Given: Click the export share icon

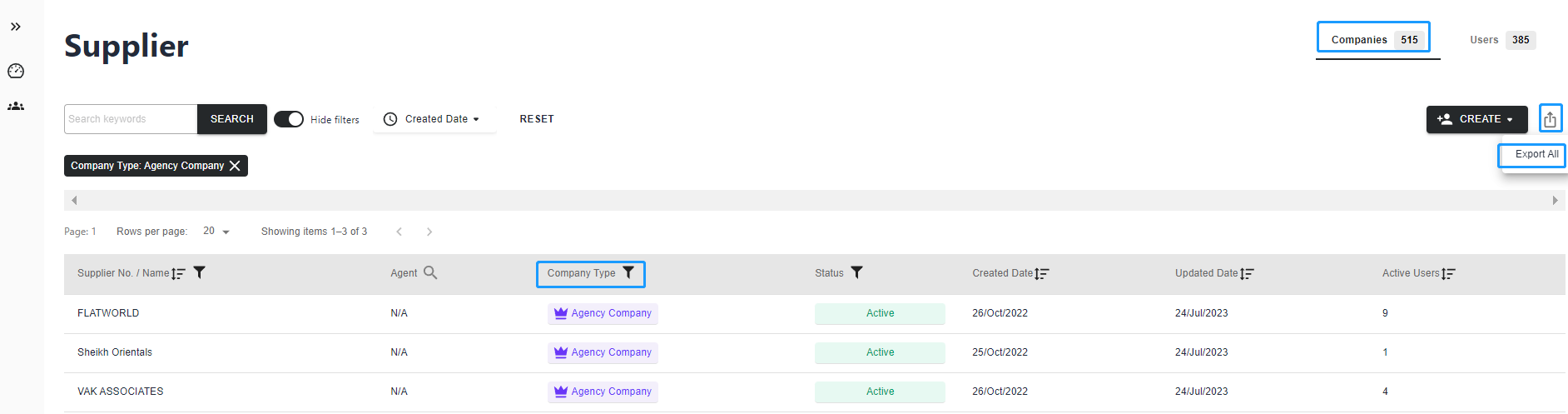Looking at the screenshot, I should (x=1550, y=119).
